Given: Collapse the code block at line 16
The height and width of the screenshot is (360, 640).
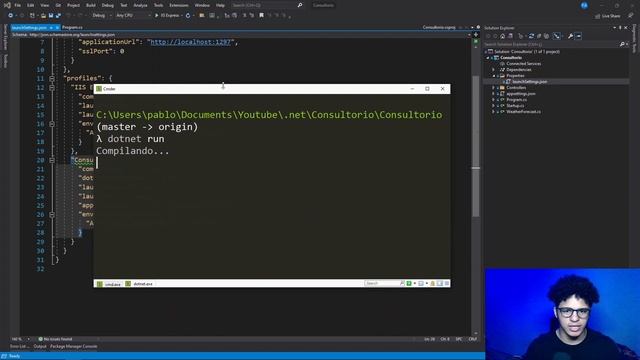Looking at the screenshot, I should (x=52, y=124).
